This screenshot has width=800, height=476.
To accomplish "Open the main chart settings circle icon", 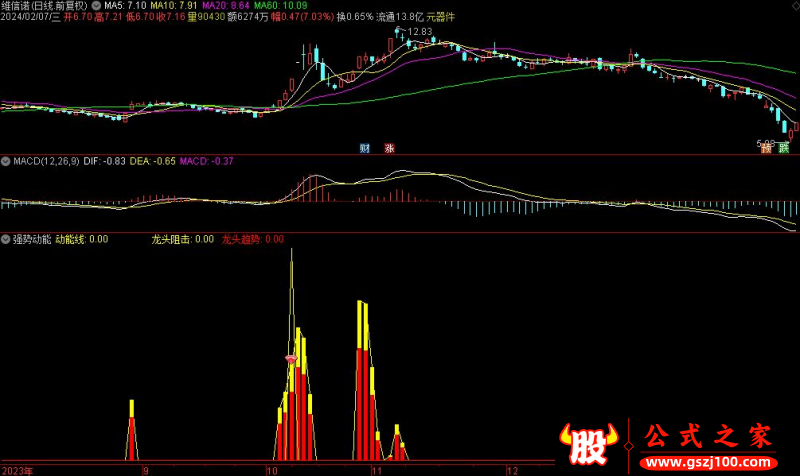I will (95, 5).
